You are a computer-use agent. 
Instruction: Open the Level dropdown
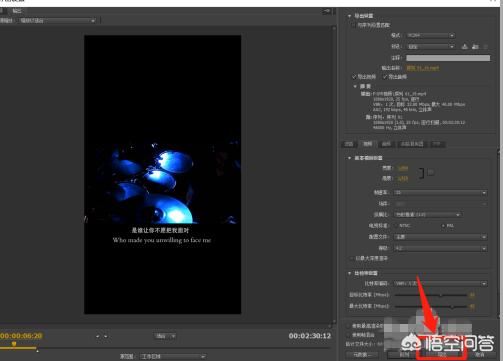click(x=440, y=248)
